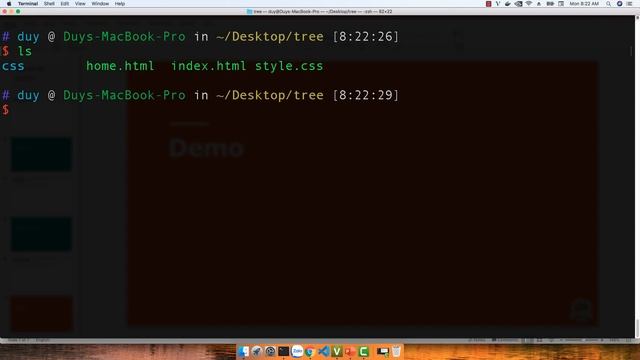Open the screen-sharing monitor icon in dock
The image size is (640, 360).
click(383, 351)
